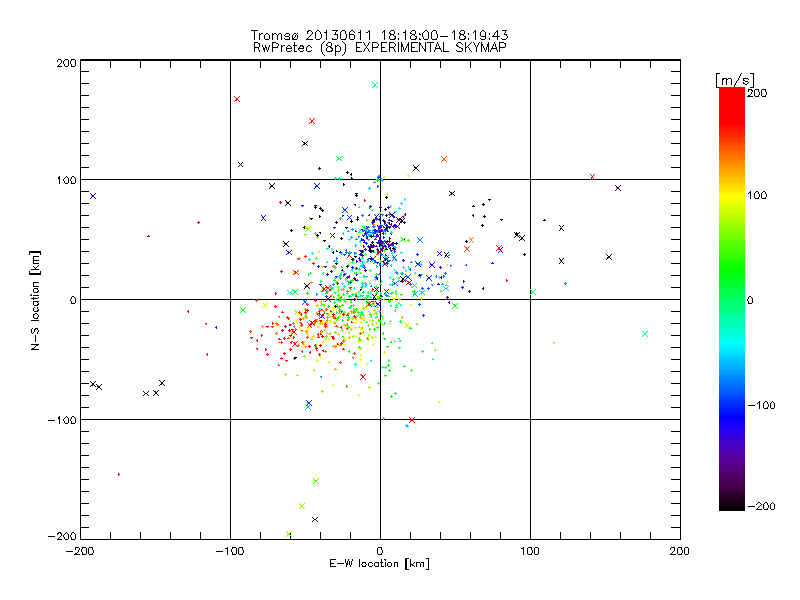
Task: Click the cyan X marker at far right
Action: click(x=645, y=334)
